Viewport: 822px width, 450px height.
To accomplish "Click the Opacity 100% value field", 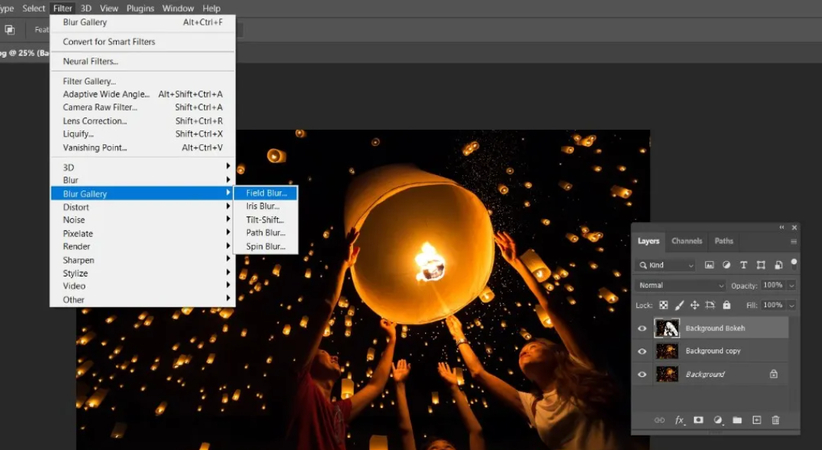I will 774,285.
